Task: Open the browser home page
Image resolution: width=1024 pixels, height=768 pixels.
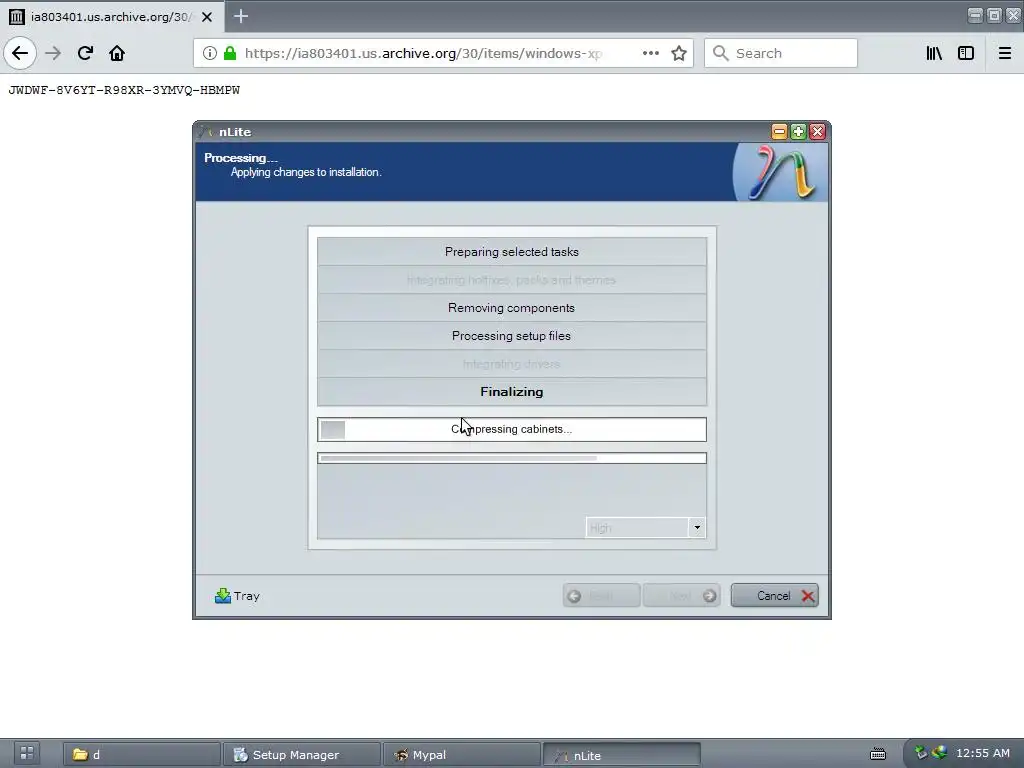Action: (117, 53)
